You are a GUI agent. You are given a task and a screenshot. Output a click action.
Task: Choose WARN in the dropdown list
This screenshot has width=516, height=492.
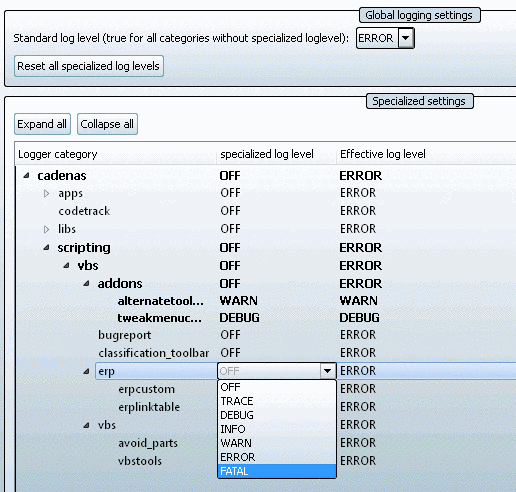pos(277,443)
